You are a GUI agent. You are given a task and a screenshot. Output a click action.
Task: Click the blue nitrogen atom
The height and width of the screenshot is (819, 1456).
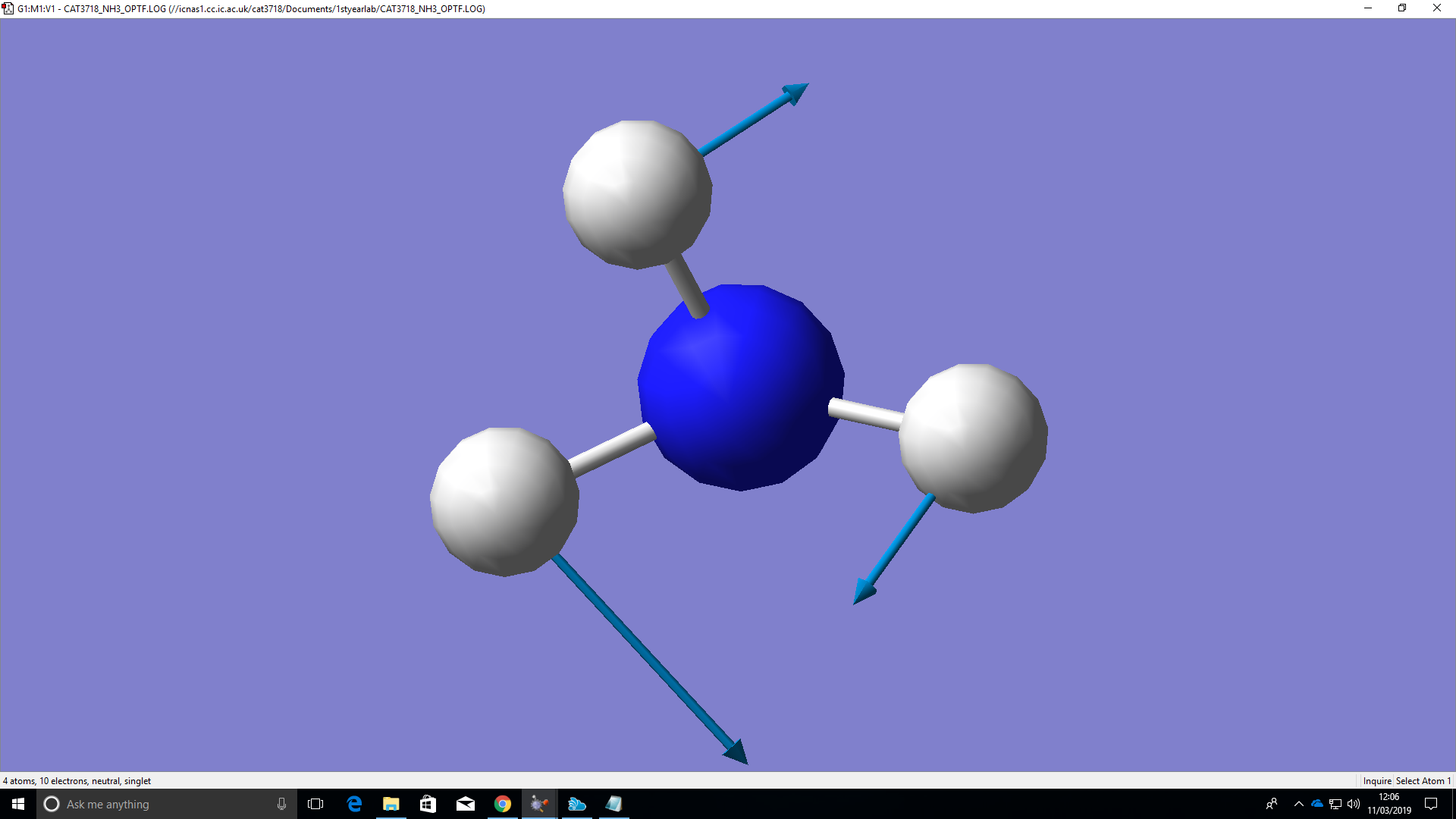741,388
